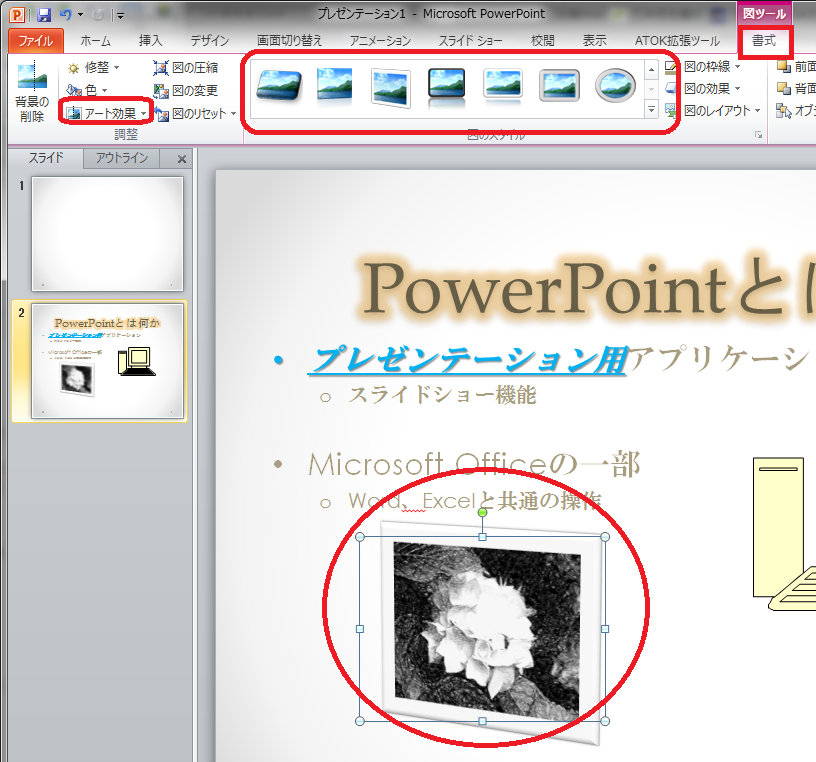
Task: Expand the arrow next to 図のリセット
Action: [234, 113]
